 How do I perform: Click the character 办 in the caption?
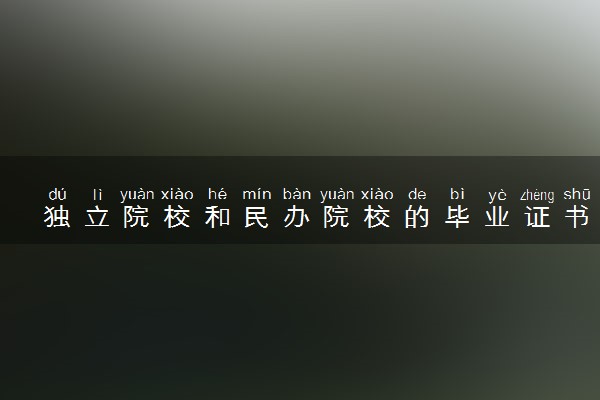(x=297, y=217)
